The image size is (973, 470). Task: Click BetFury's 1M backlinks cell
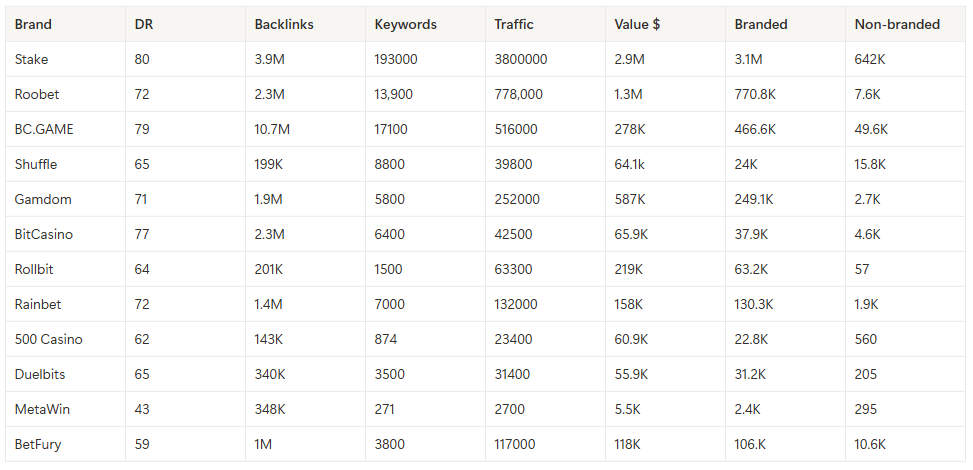coord(305,444)
